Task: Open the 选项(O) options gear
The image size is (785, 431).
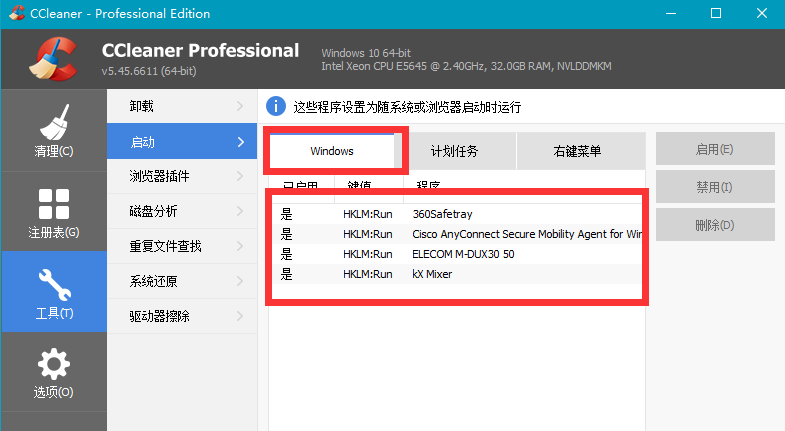Action: tap(54, 372)
